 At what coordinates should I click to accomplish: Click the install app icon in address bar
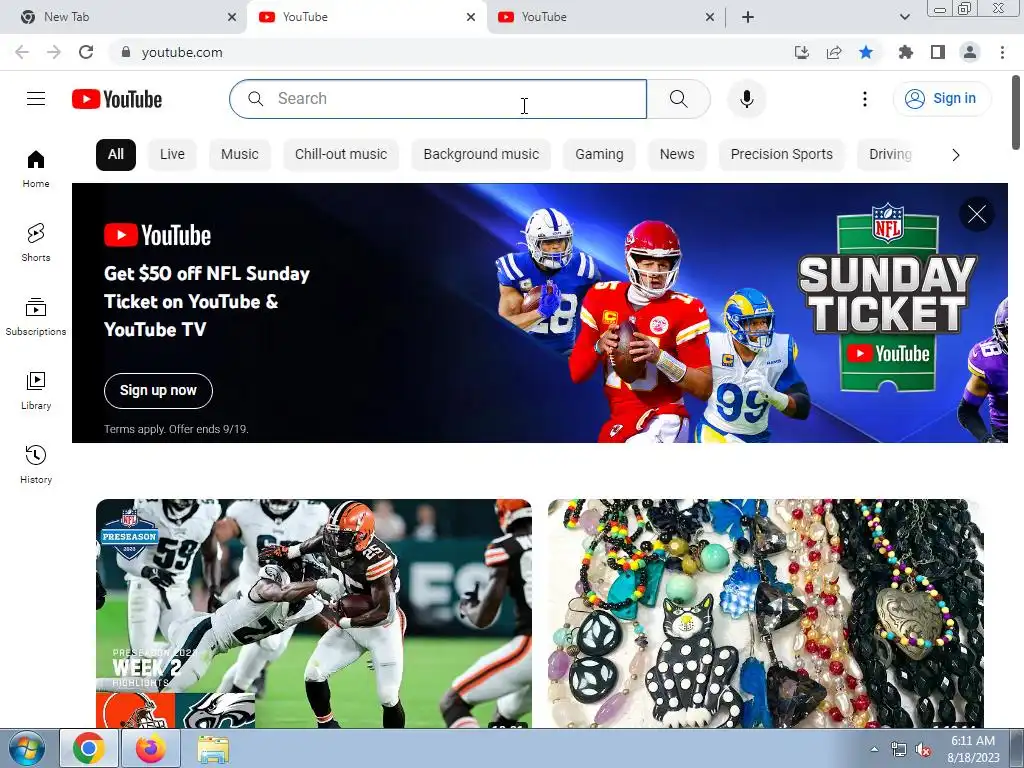tap(801, 52)
